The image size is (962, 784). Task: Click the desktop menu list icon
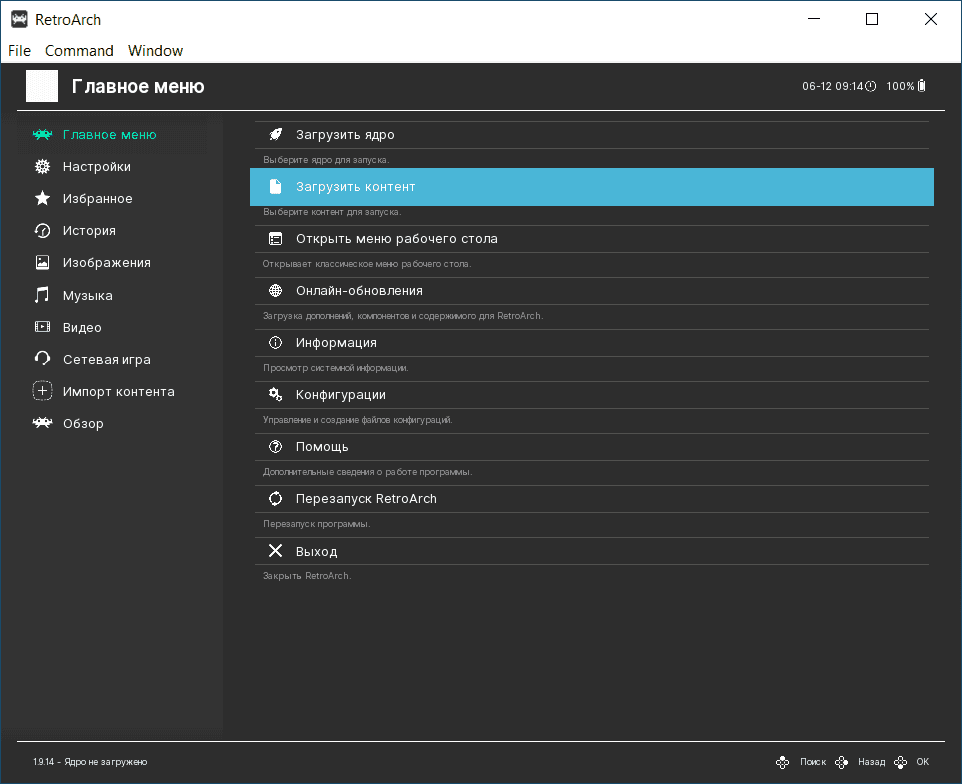[x=275, y=239]
